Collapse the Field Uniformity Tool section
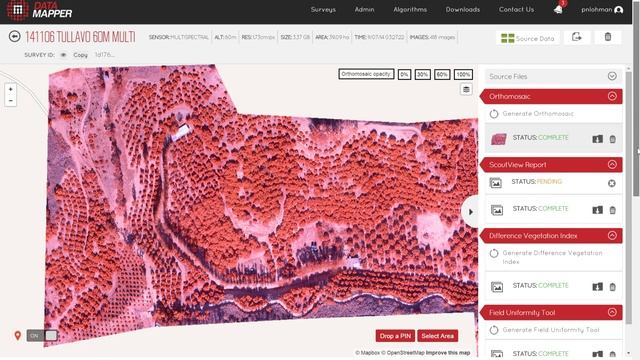 (x=612, y=312)
